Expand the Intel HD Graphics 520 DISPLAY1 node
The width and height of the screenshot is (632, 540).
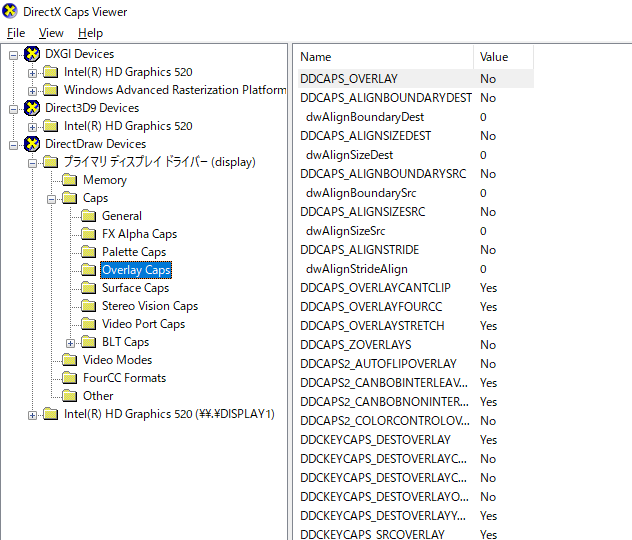click(33, 414)
